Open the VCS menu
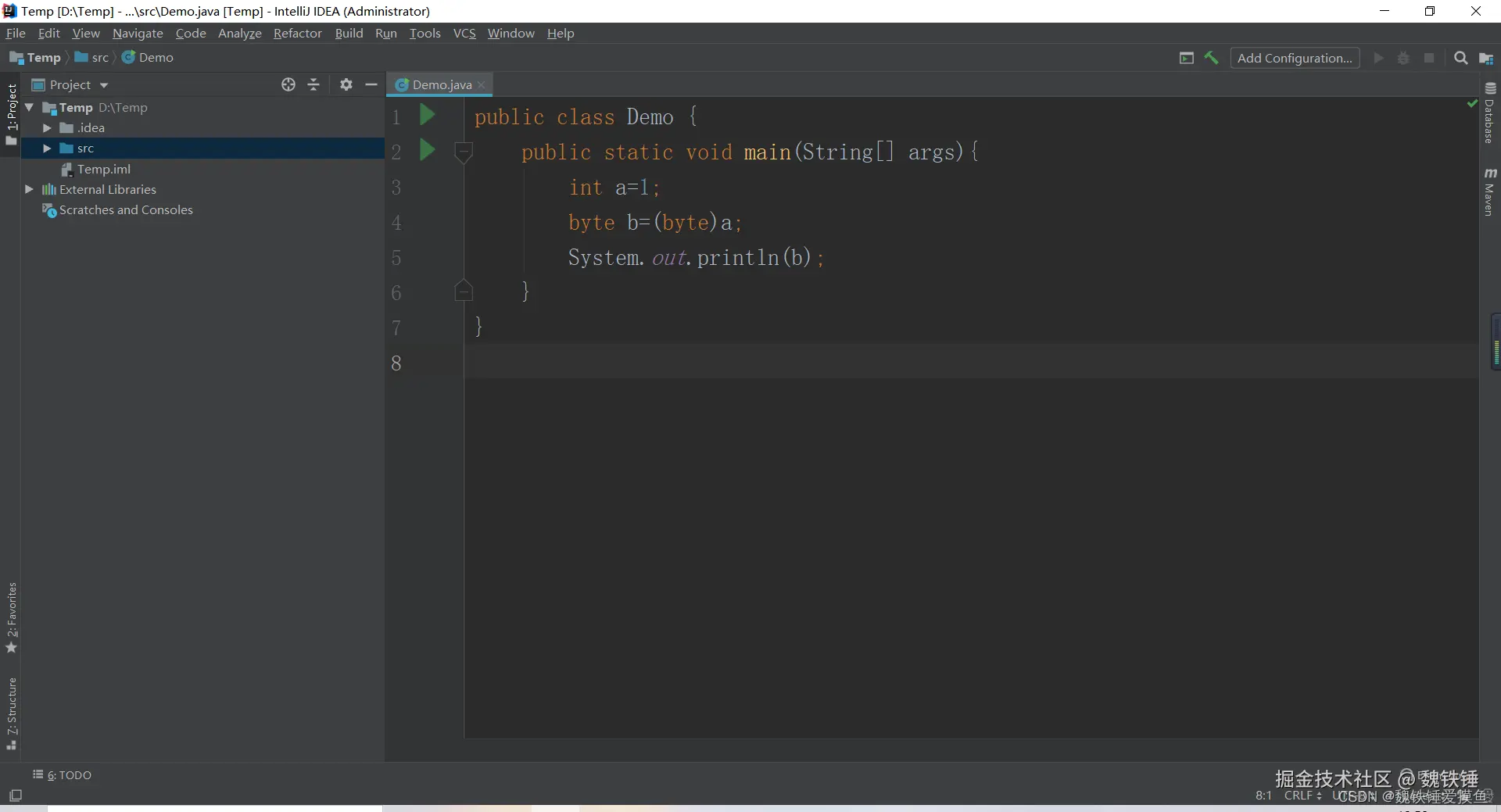1501x812 pixels. coord(464,33)
